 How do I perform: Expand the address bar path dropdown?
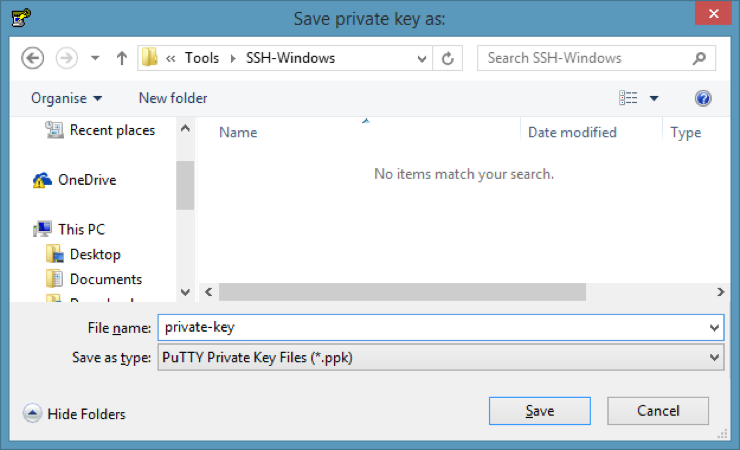pos(421,58)
